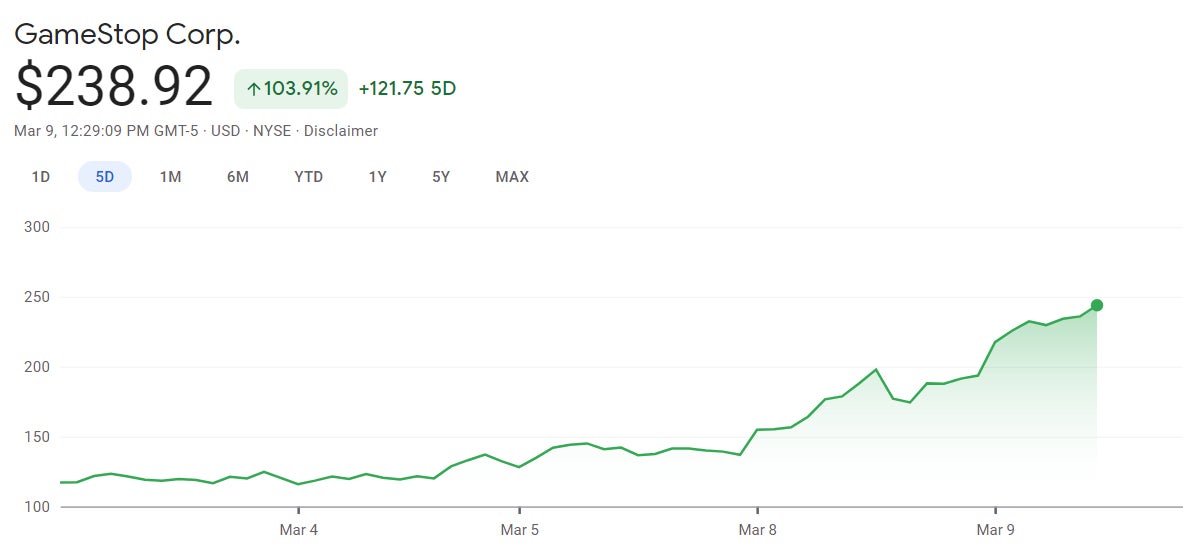This screenshot has height=557, width=1183.
Task: Click the GameStop Corp. title
Action: click(x=127, y=34)
